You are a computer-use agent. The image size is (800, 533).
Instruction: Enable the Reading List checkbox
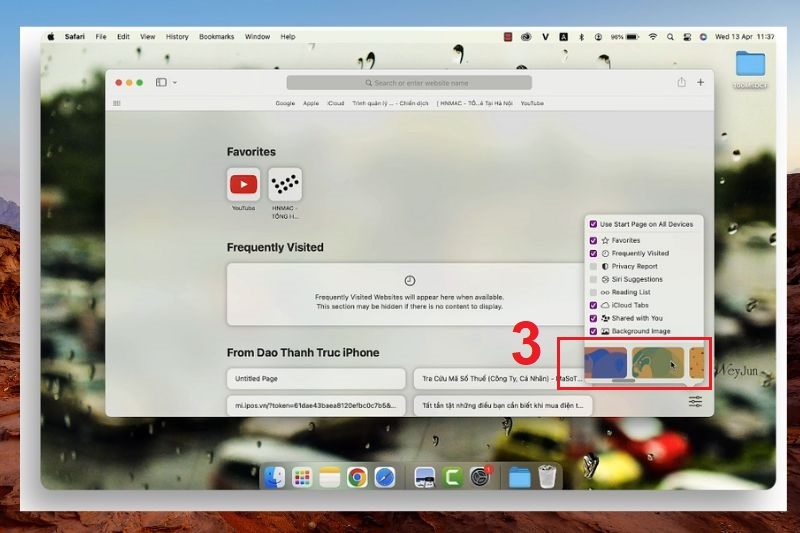[x=593, y=292]
